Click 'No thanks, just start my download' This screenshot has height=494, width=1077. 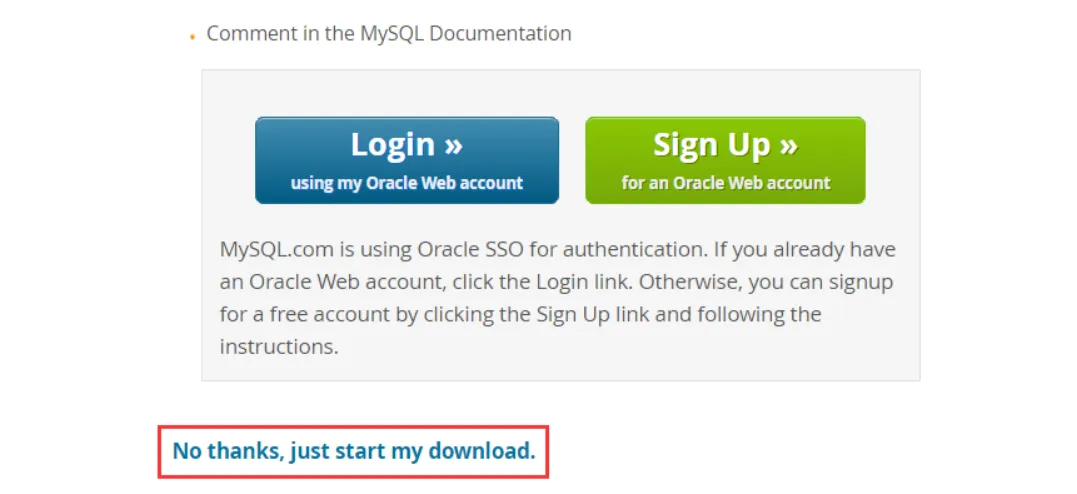(x=353, y=451)
